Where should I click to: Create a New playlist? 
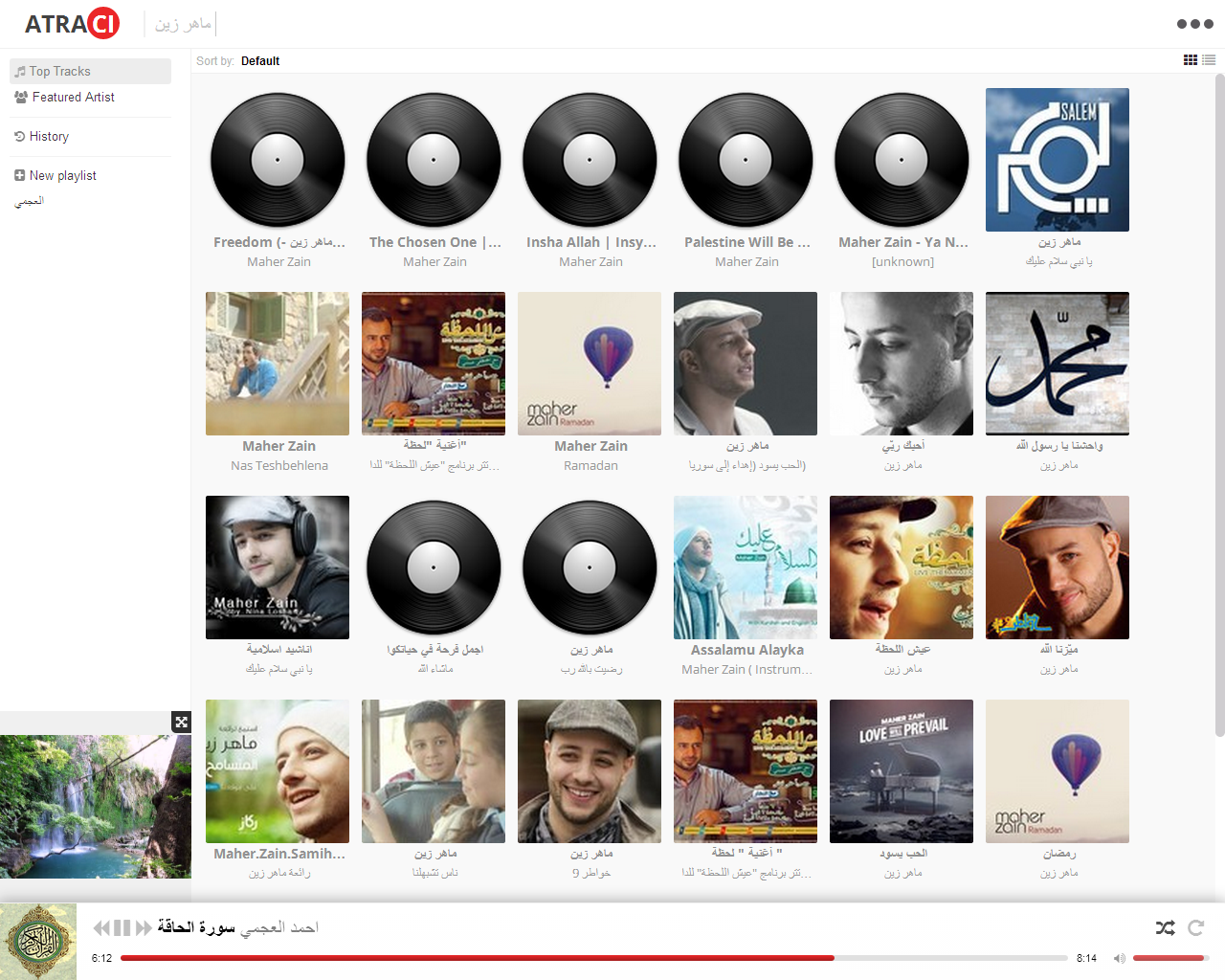(62, 175)
